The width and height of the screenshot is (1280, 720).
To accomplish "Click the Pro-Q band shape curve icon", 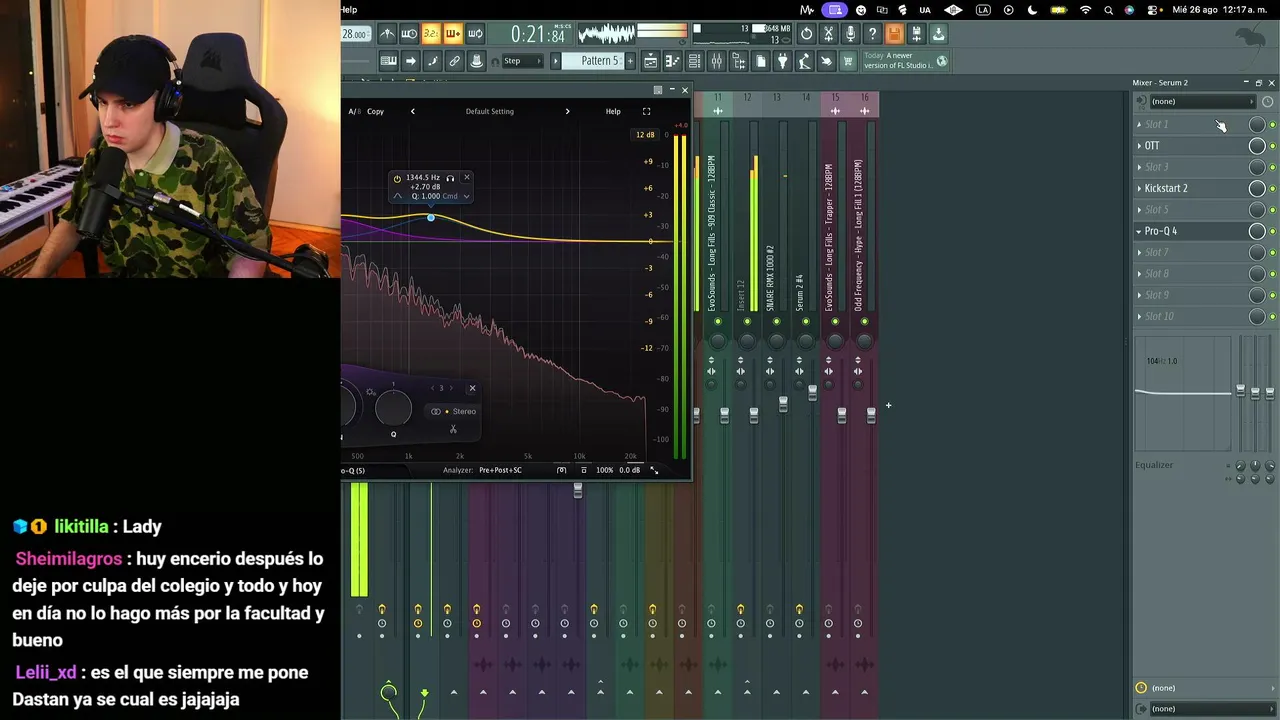I will [398, 196].
